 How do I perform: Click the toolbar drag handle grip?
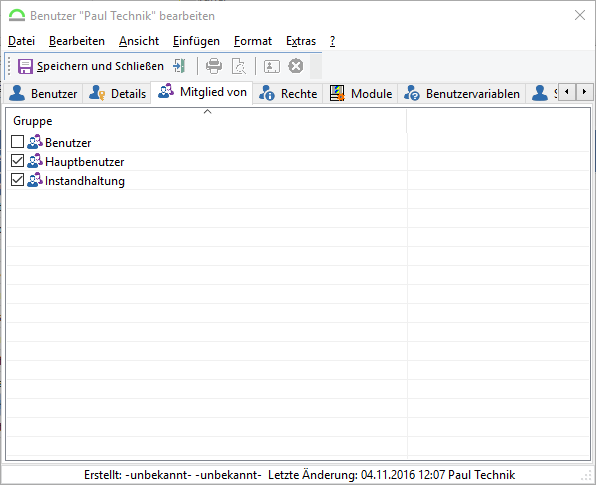coord(10,66)
